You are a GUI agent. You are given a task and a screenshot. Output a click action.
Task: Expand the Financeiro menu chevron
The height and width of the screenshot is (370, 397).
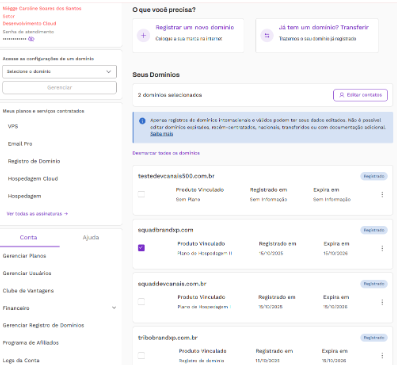(114, 308)
